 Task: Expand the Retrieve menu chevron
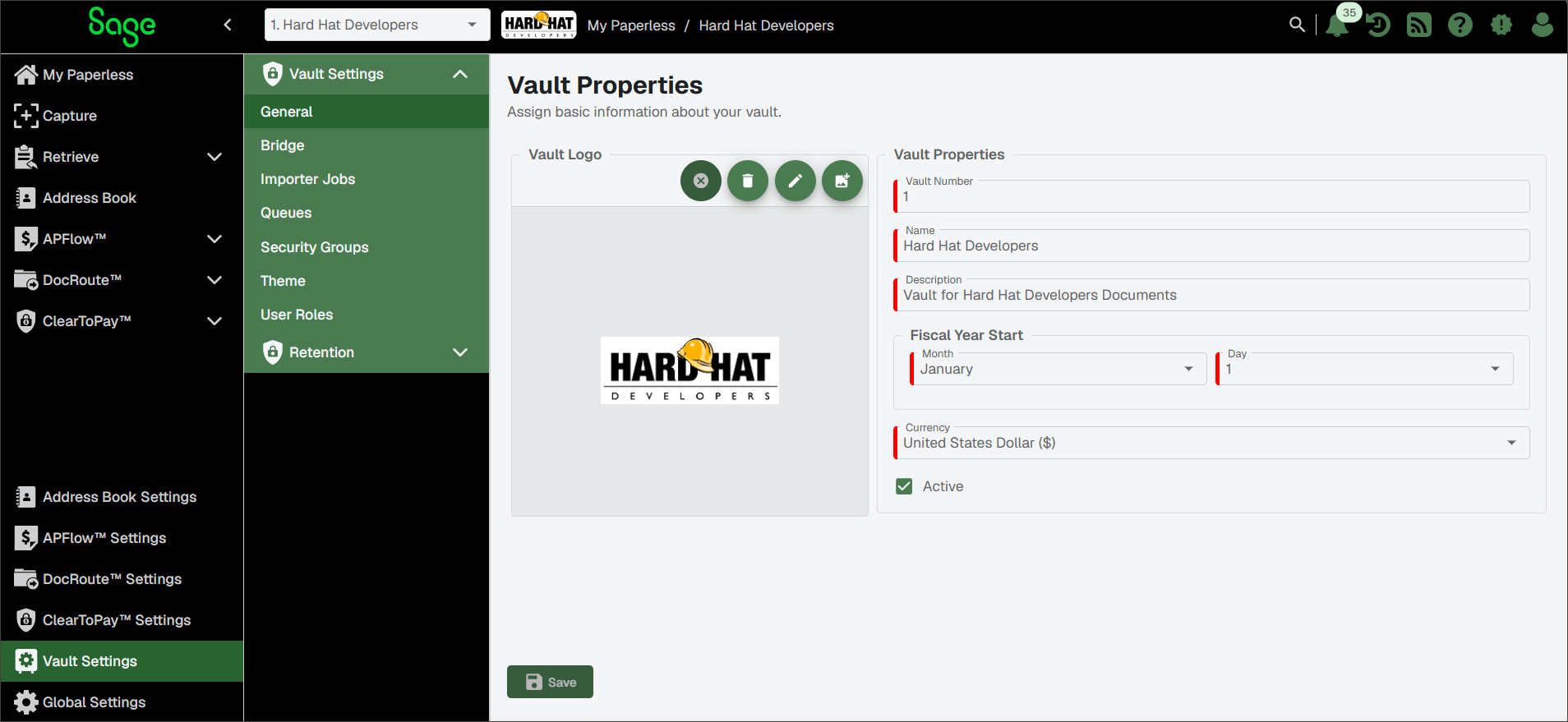point(214,157)
